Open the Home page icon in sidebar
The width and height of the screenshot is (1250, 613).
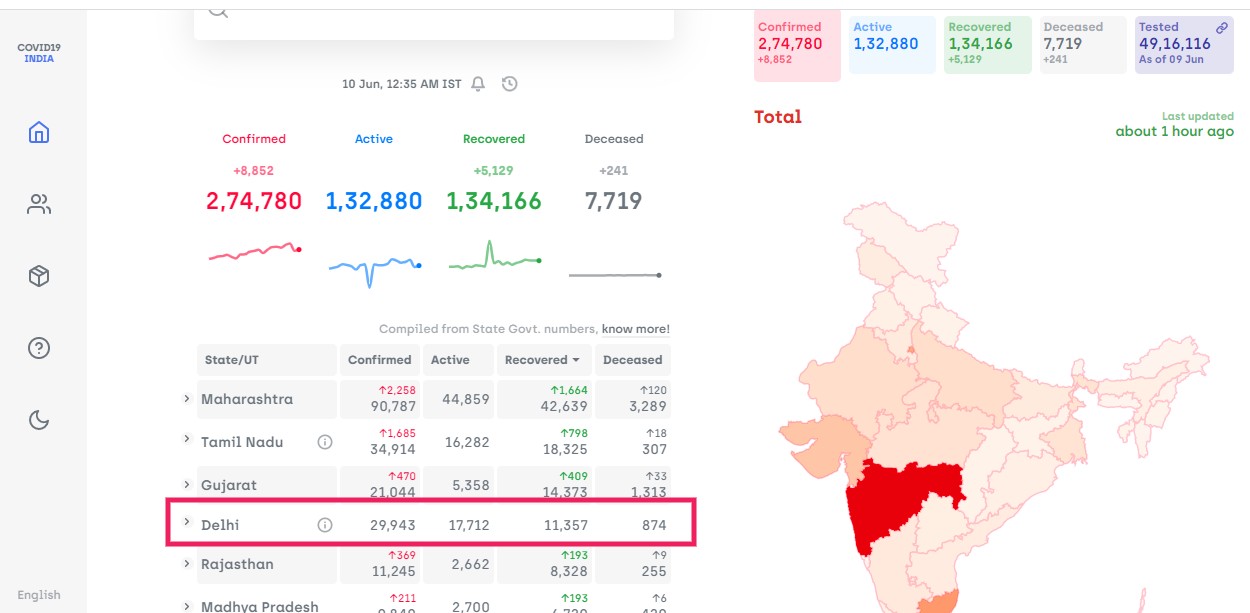coord(39,132)
